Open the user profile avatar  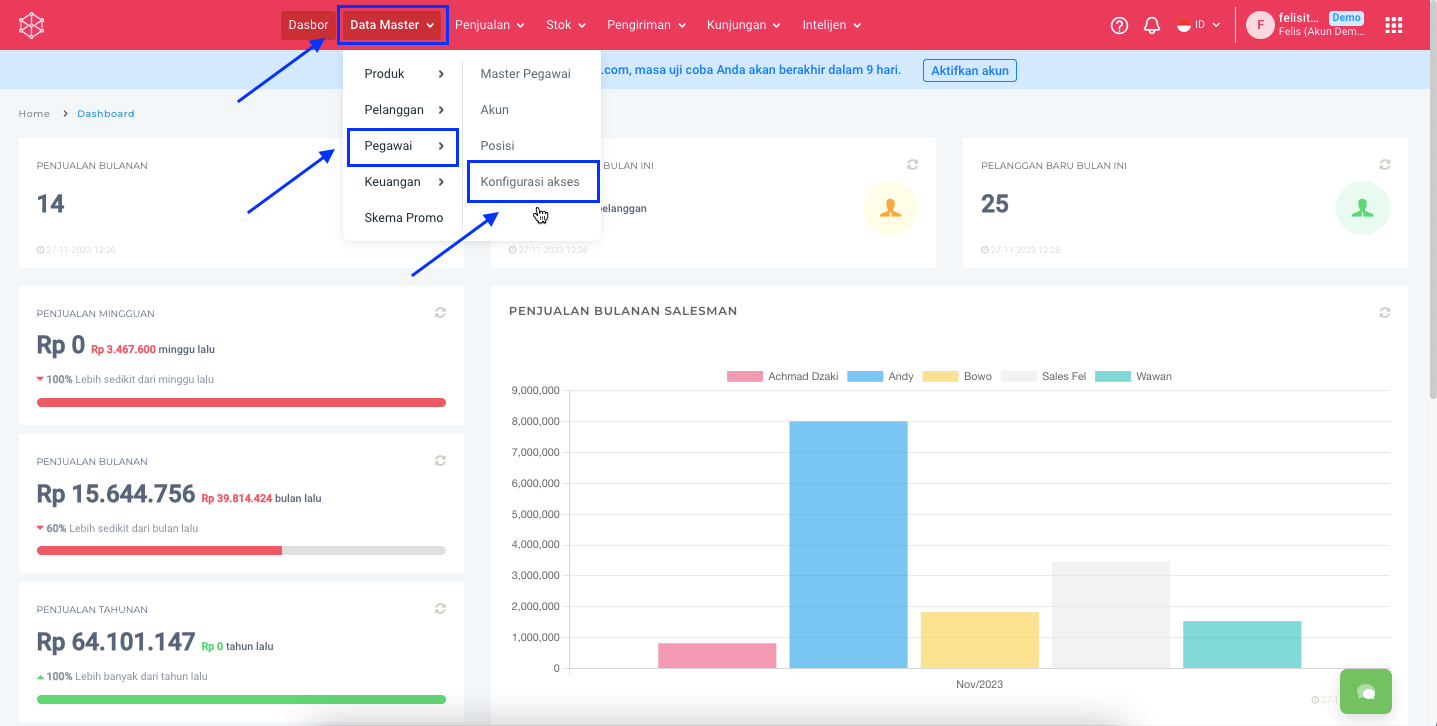tap(1260, 25)
